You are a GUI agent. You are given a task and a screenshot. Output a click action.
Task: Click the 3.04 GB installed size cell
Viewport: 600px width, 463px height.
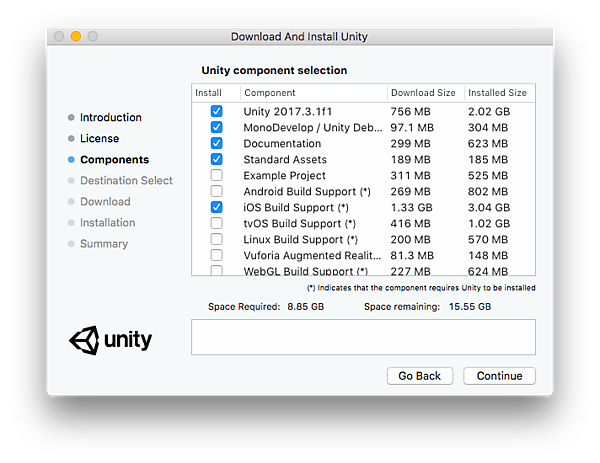pos(489,208)
